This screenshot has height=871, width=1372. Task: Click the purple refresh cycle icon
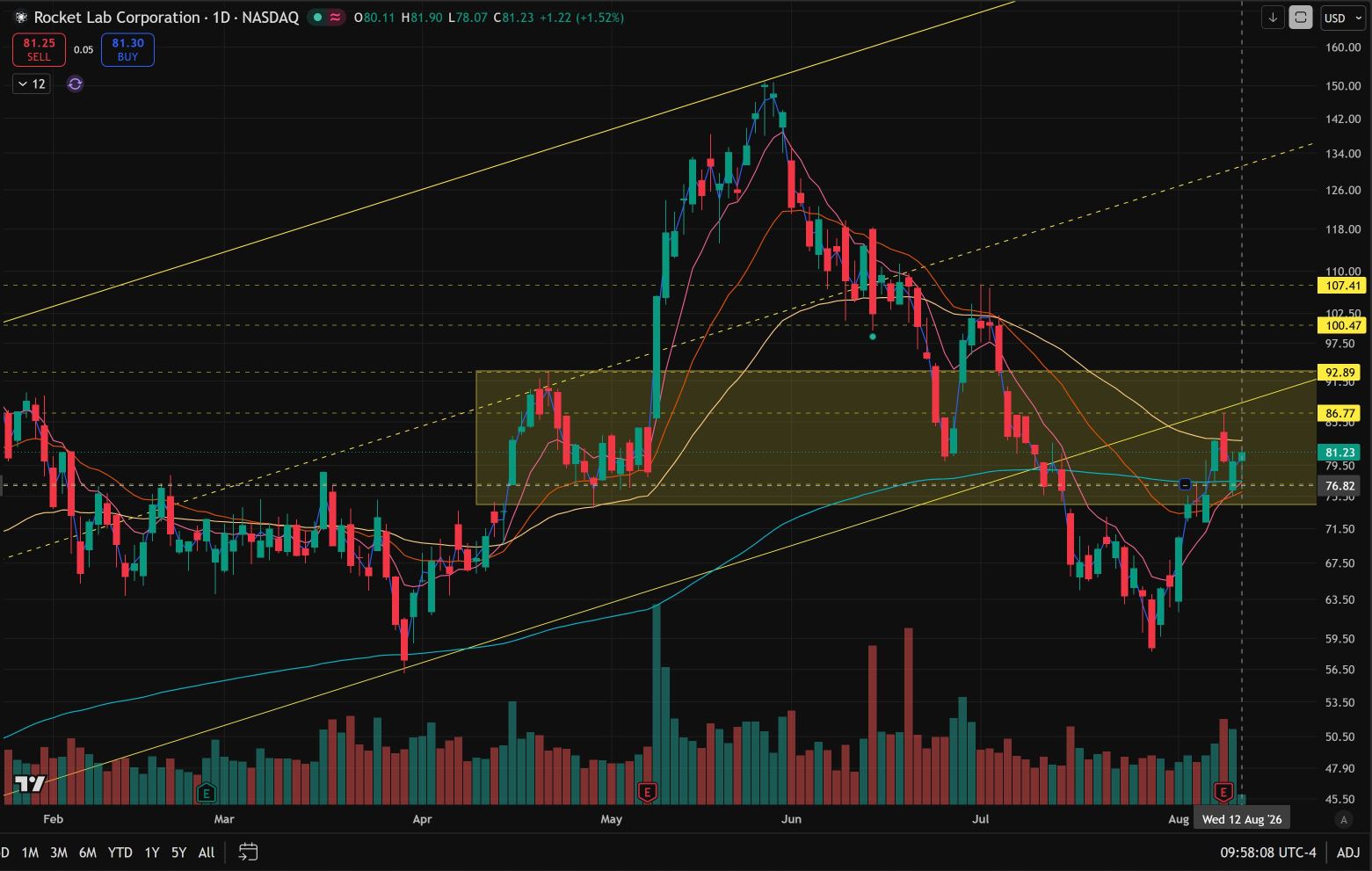[x=75, y=84]
